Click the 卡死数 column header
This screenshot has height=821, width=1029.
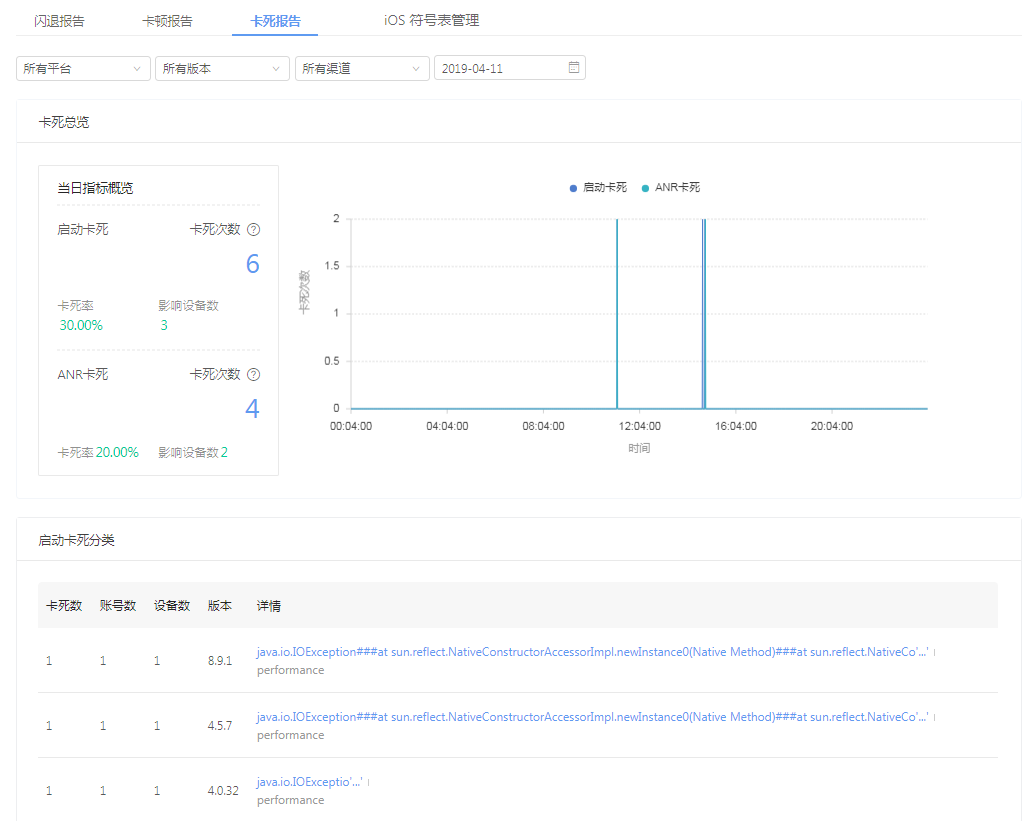pos(64,606)
